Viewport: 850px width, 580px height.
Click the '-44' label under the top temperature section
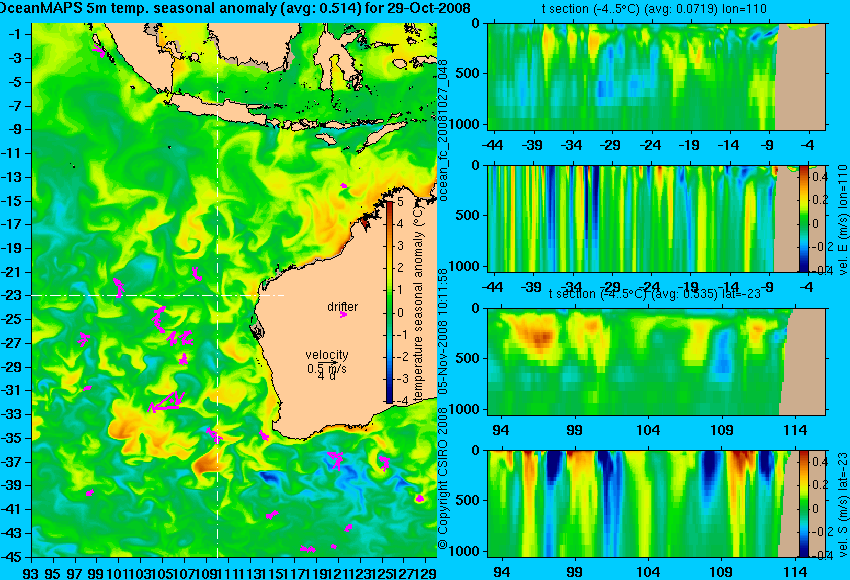pyautogui.click(x=492, y=145)
